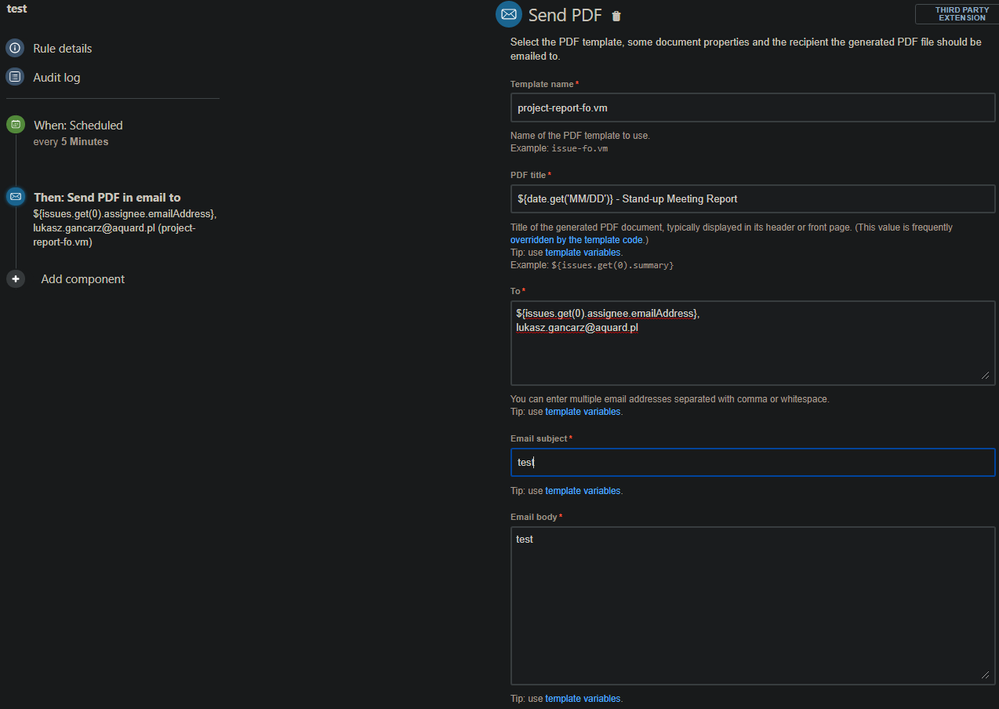Viewport: 999px width, 709px height.
Task: Click the large Send PDF envelope header icon
Action: point(508,15)
